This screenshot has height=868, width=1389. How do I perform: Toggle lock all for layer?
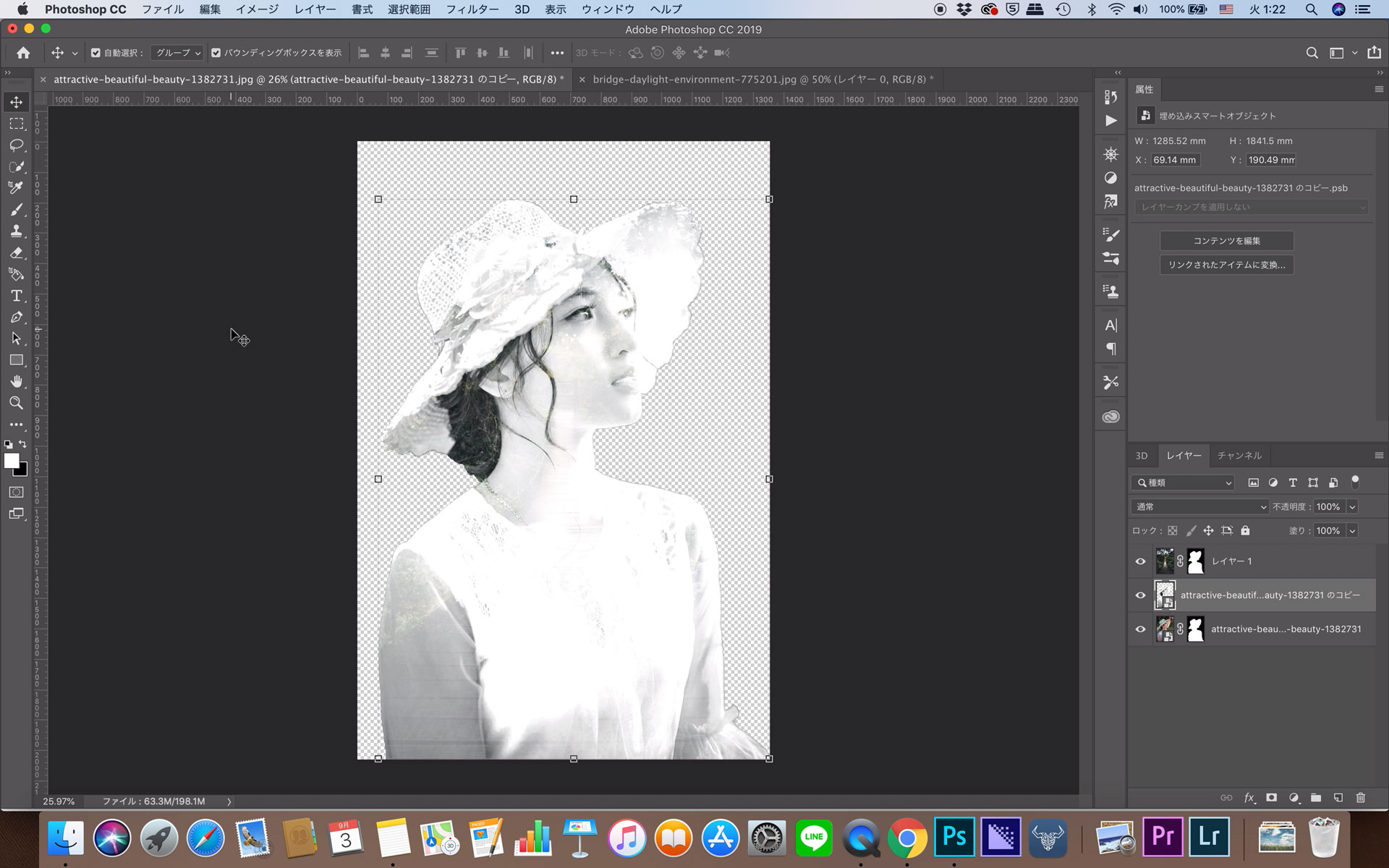(x=1245, y=530)
